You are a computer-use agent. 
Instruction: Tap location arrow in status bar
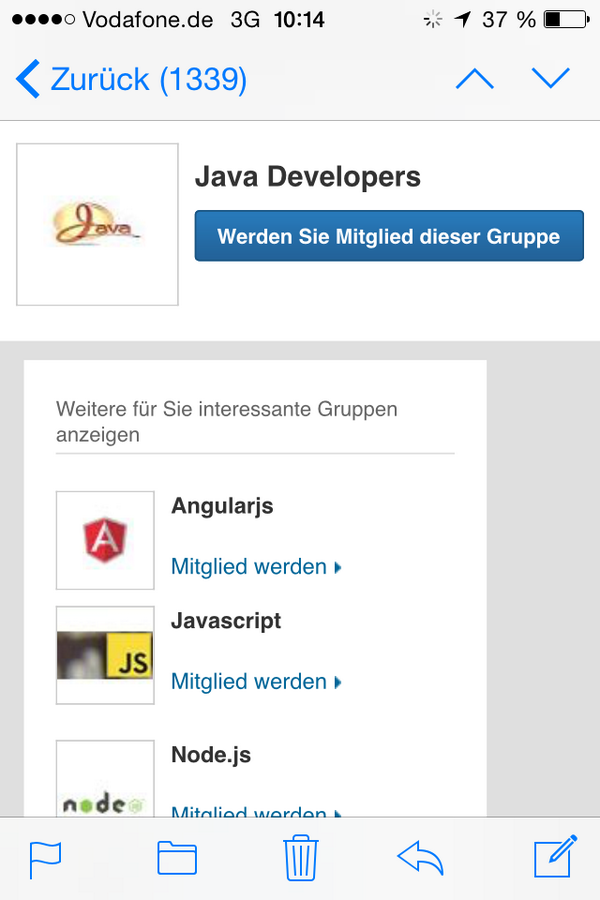coord(463,20)
